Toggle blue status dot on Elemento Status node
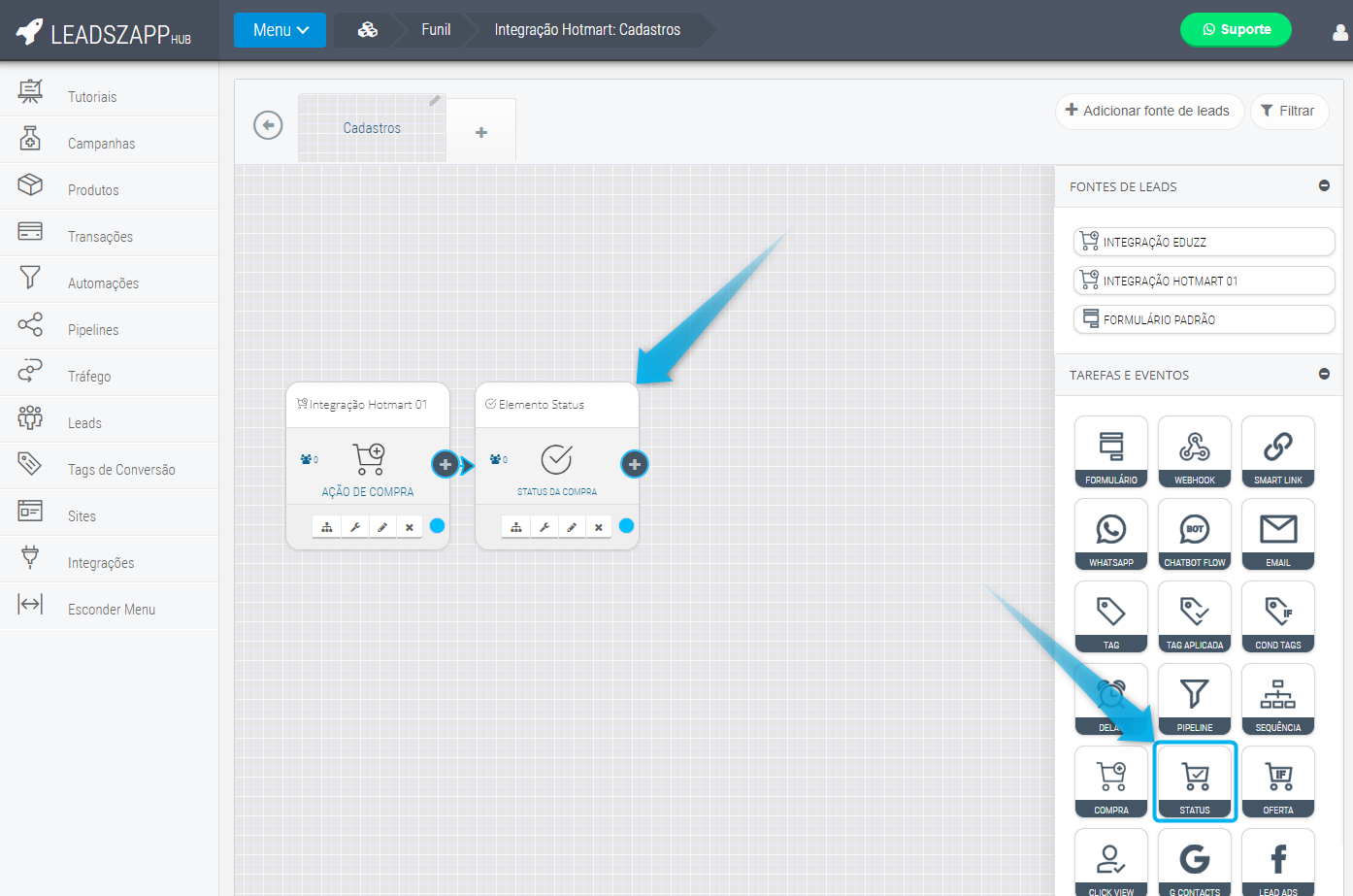Image resolution: width=1353 pixels, height=896 pixels. [x=626, y=526]
